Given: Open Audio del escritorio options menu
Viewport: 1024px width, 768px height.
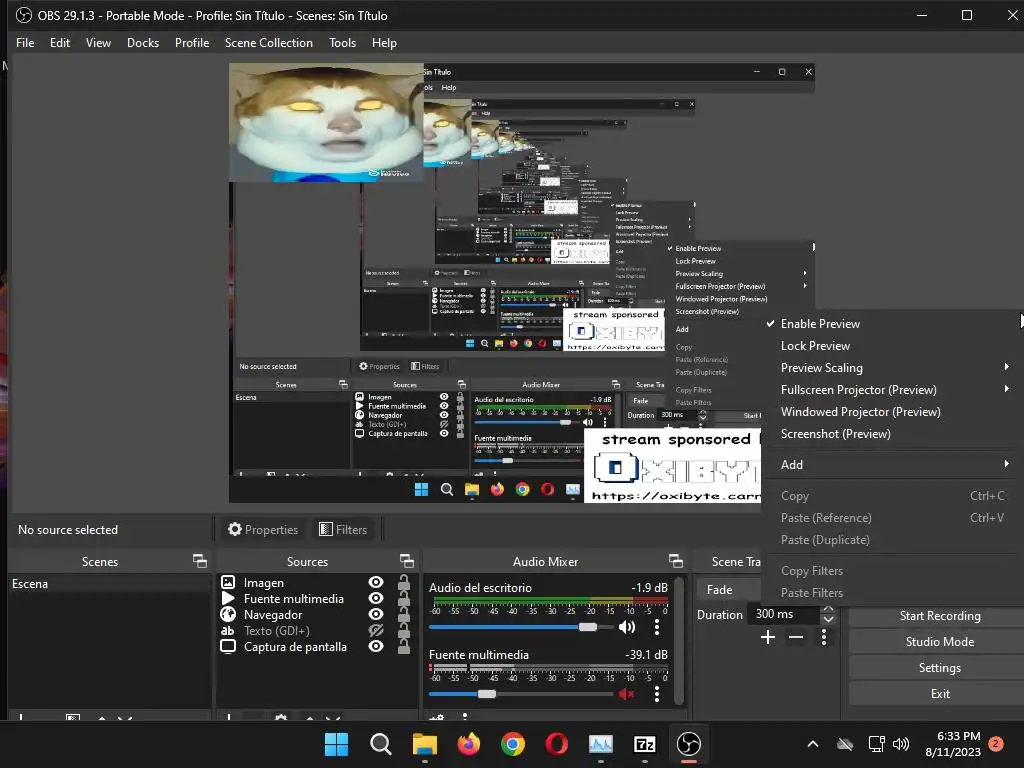Looking at the screenshot, I should coord(657,627).
